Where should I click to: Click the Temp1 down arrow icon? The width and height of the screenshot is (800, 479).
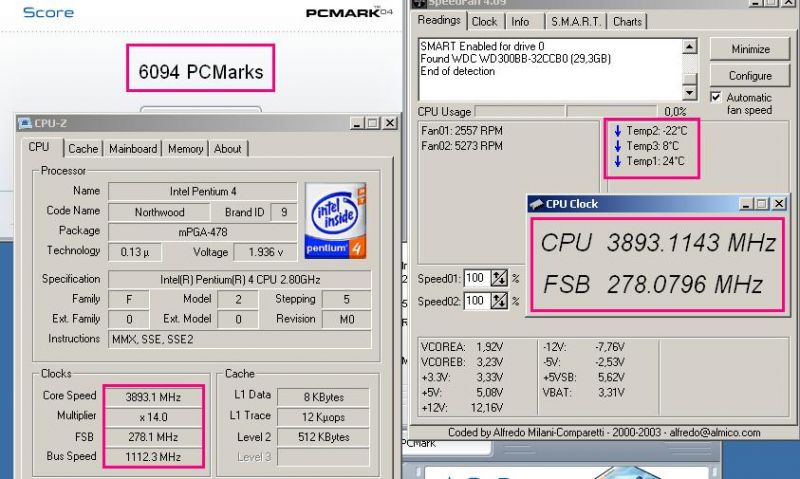[618, 161]
